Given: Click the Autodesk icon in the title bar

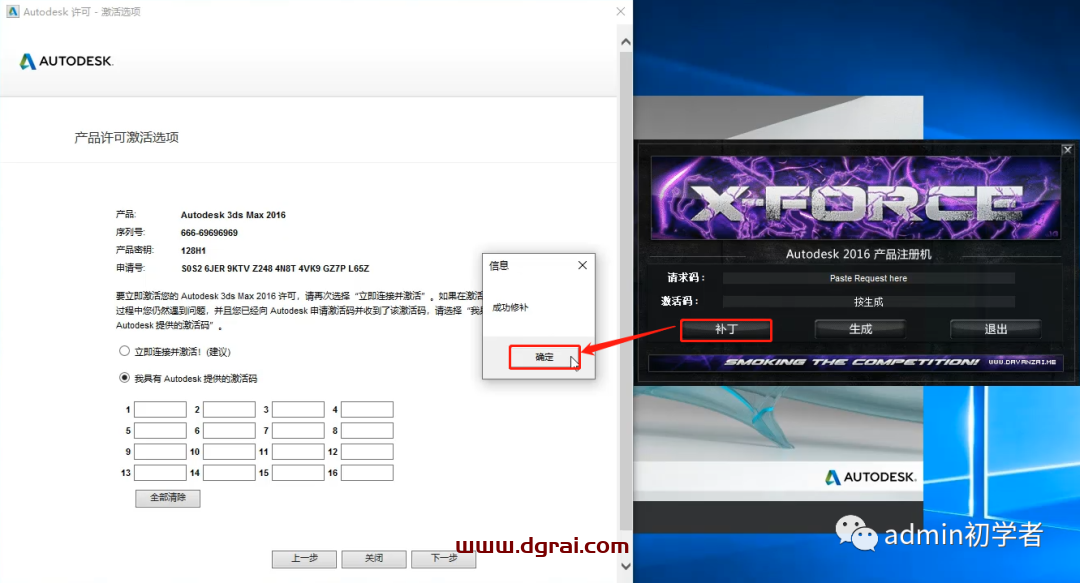Looking at the screenshot, I should coord(12,12).
